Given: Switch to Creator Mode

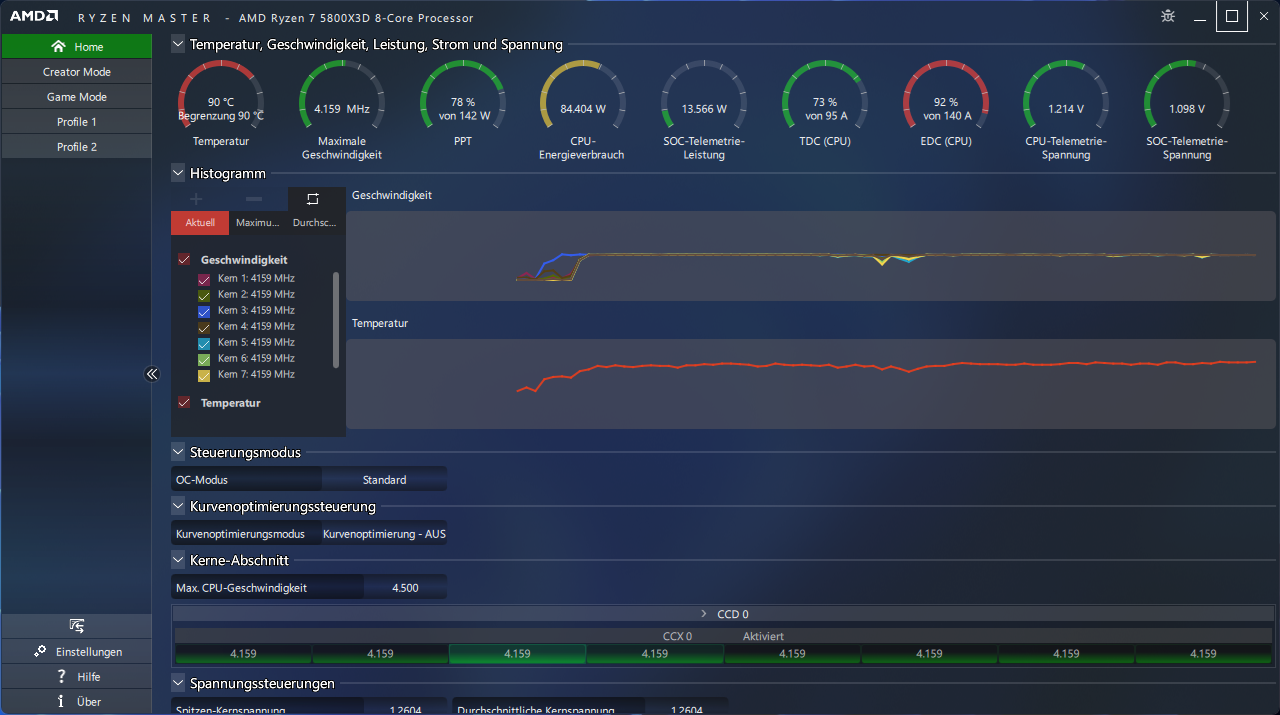Looking at the screenshot, I should coord(77,72).
